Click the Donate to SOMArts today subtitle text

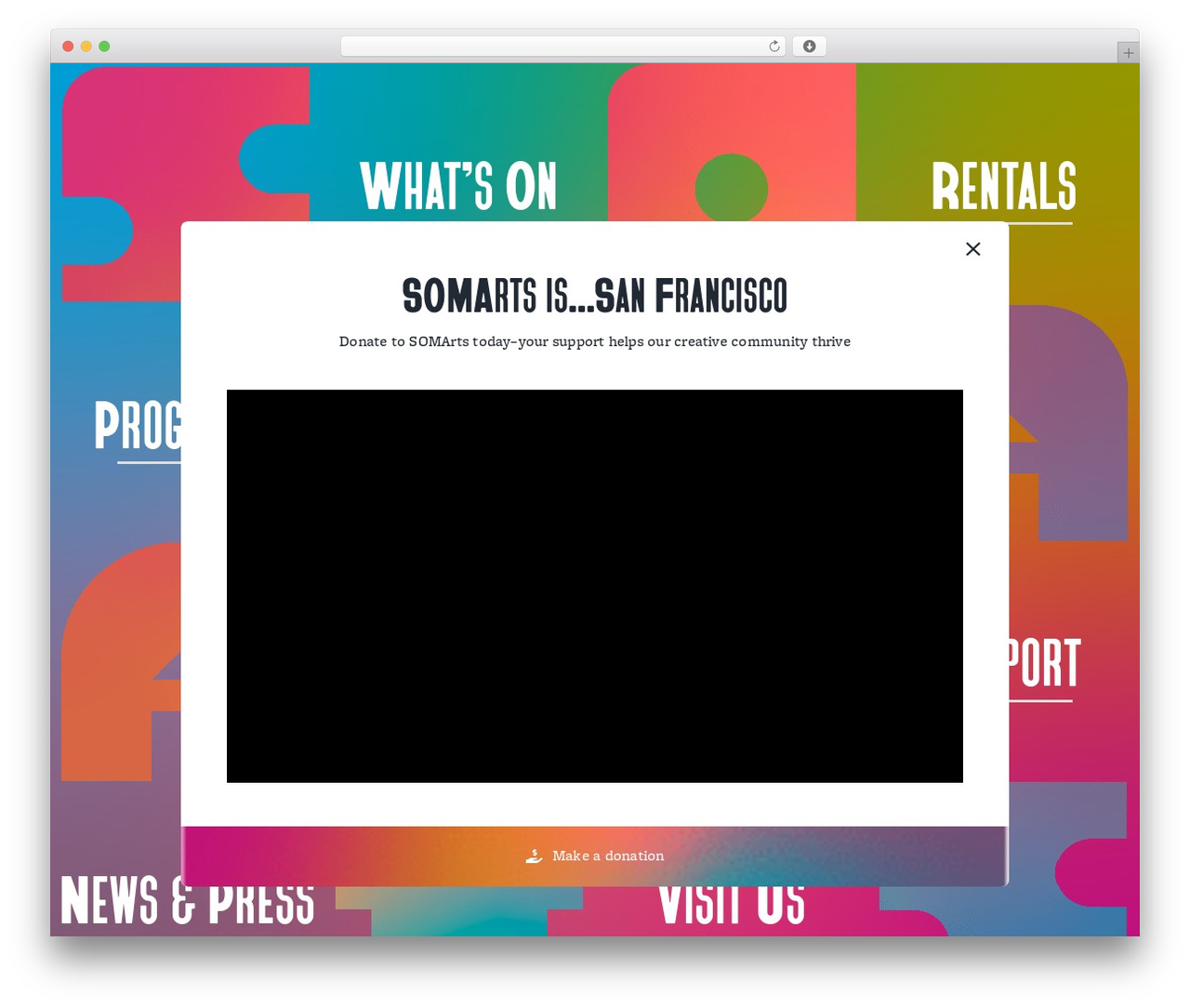coord(594,342)
